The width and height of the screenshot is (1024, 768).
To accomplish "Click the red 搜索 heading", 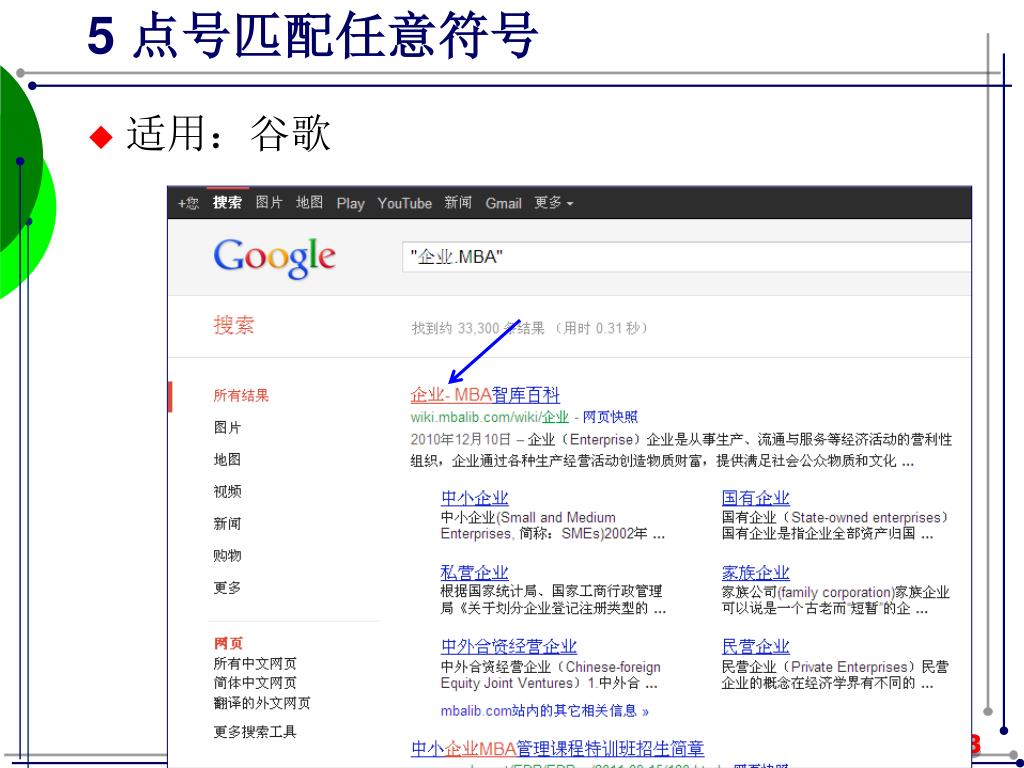I will point(234,325).
